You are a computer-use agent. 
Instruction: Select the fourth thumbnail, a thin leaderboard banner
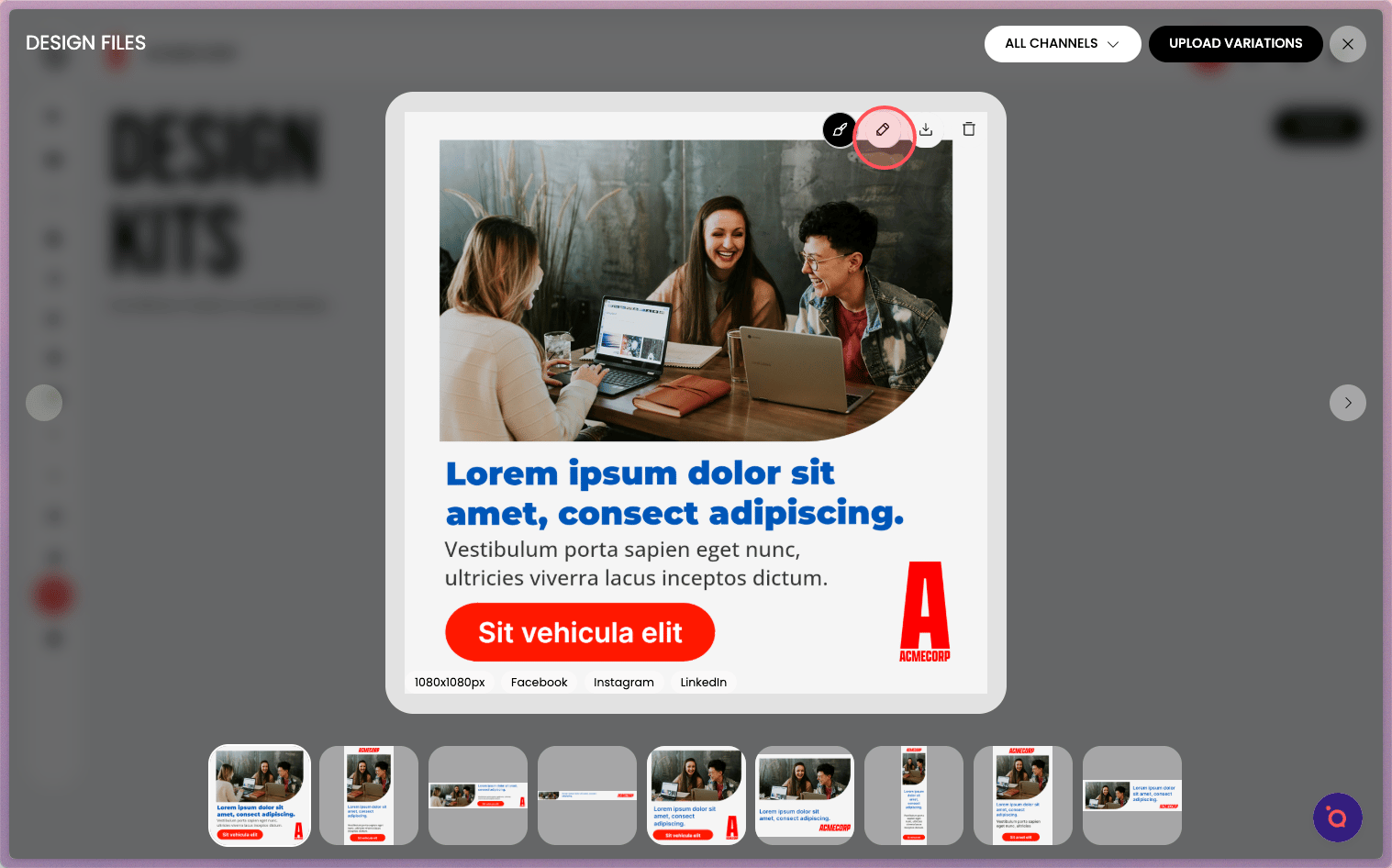tap(587, 796)
